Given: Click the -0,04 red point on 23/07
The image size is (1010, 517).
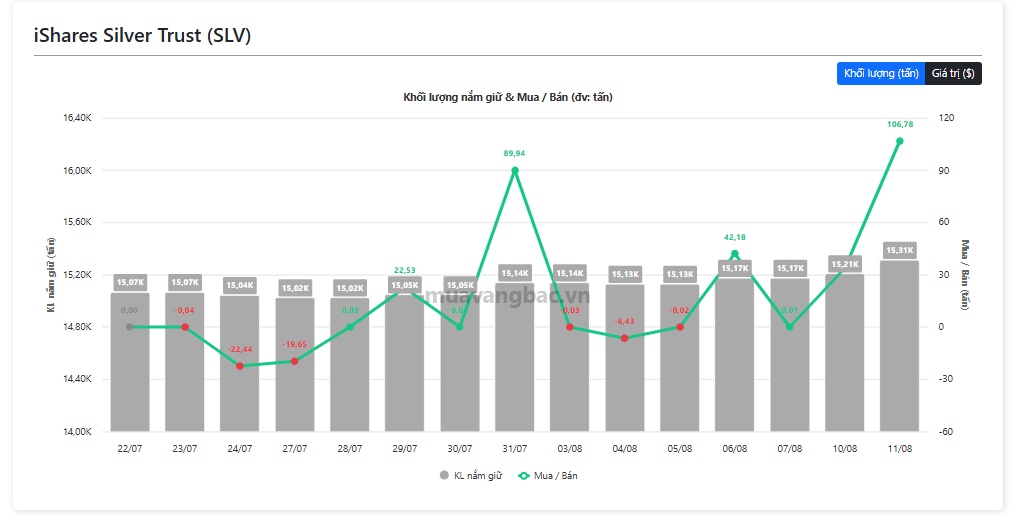Looking at the screenshot, I should 185,327.
